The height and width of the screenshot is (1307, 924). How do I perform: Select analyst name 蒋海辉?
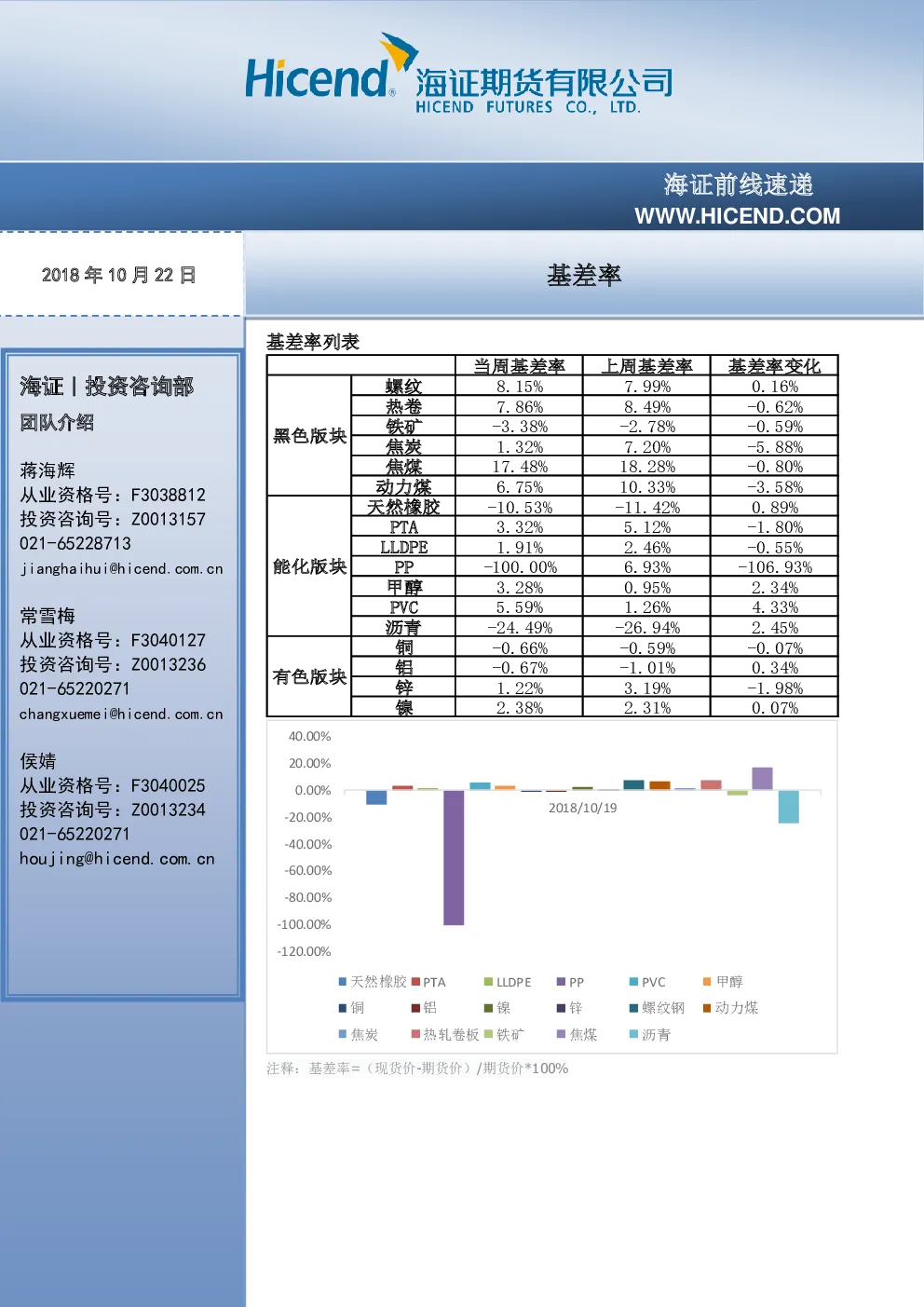[48, 470]
